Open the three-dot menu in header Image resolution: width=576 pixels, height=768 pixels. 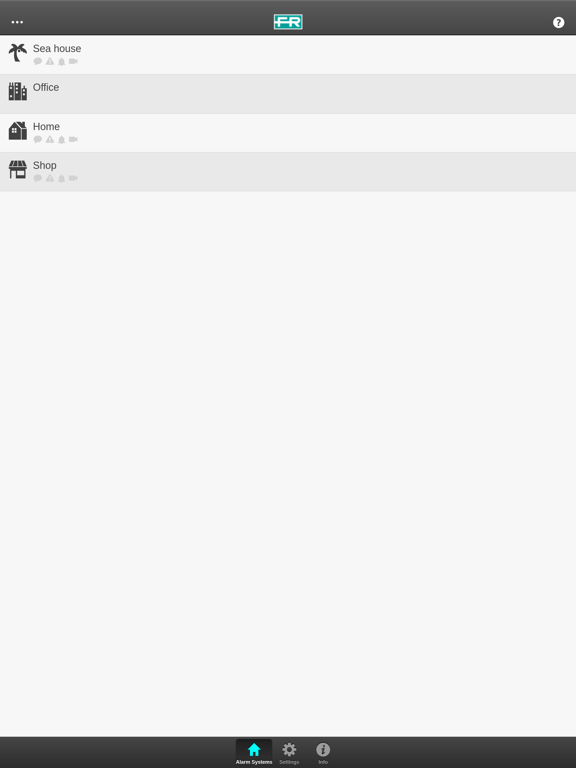[17, 22]
